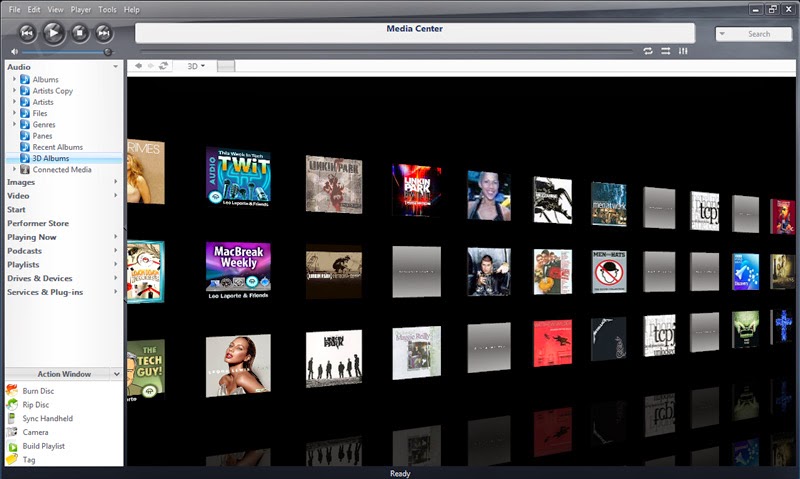The height and width of the screenshot is (479, 800).
Task: Open the 3D view dropdown
Action: click(x=196, y=66)
